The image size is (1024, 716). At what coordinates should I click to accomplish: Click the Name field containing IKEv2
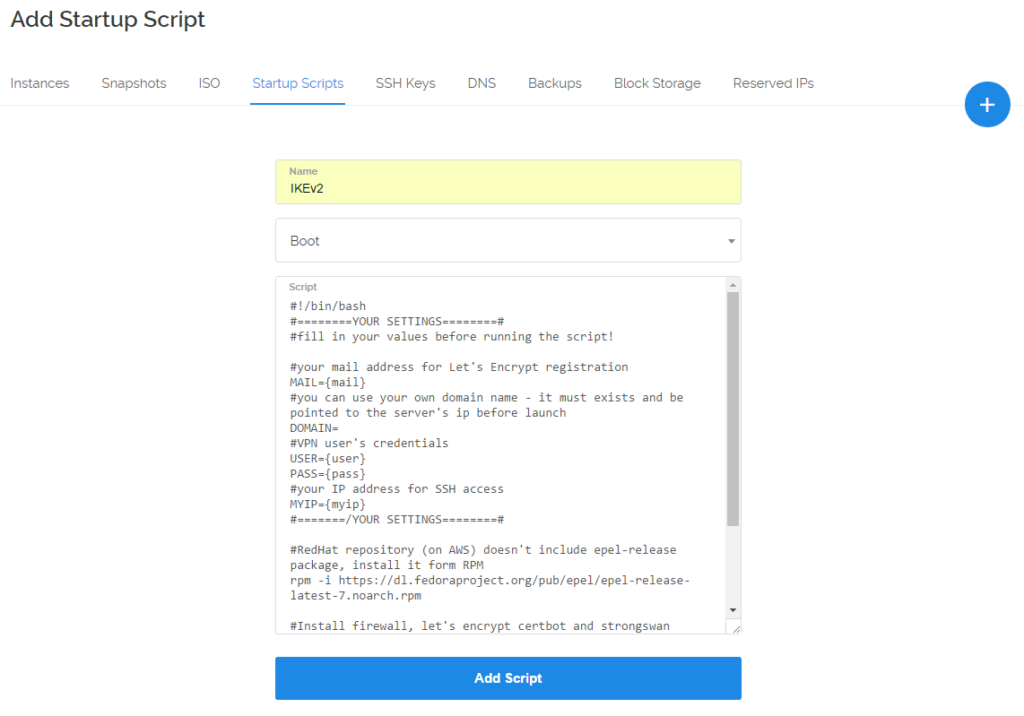point(508,182)
